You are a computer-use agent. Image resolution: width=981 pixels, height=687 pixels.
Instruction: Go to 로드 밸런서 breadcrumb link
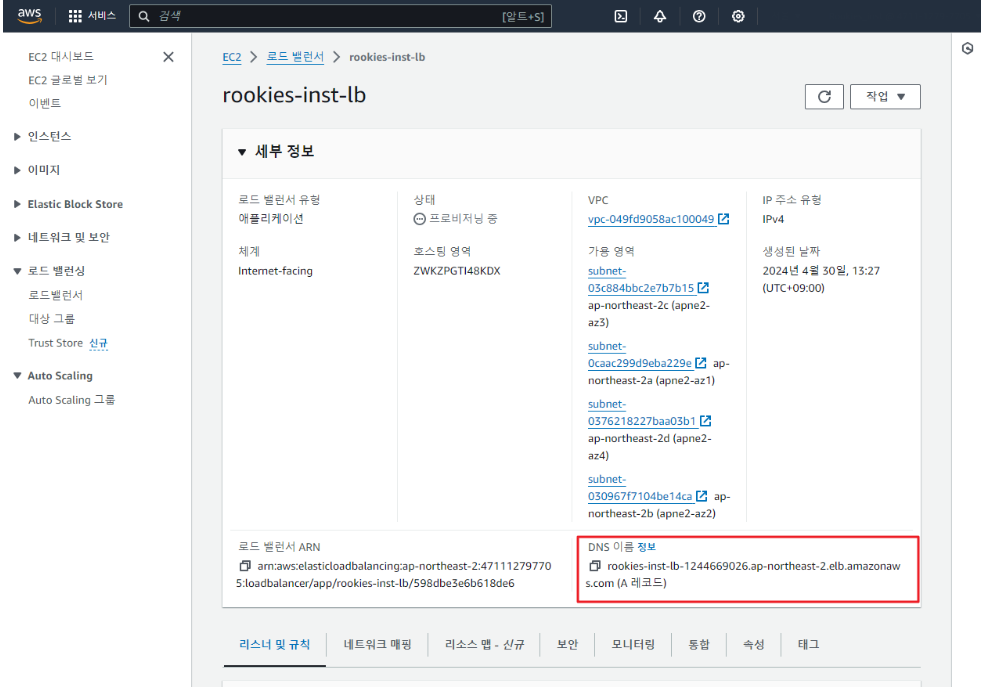(x=295, y=57)
